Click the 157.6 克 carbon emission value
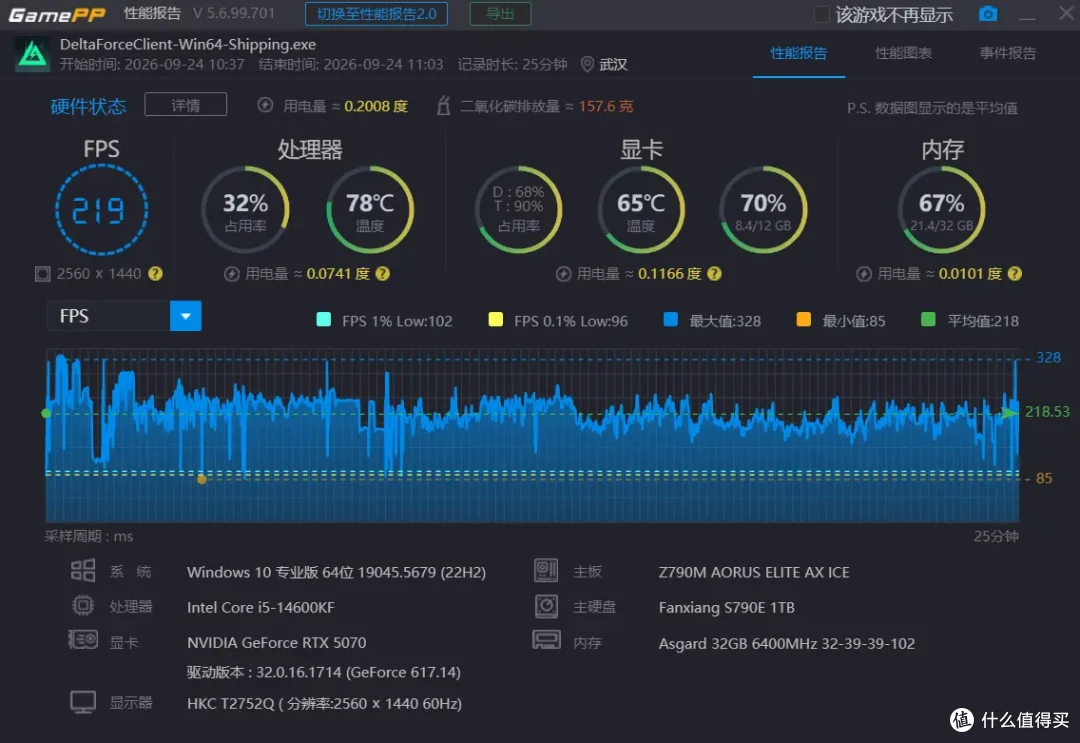The width and height of the screenshot is (1080, 743). 605,106
